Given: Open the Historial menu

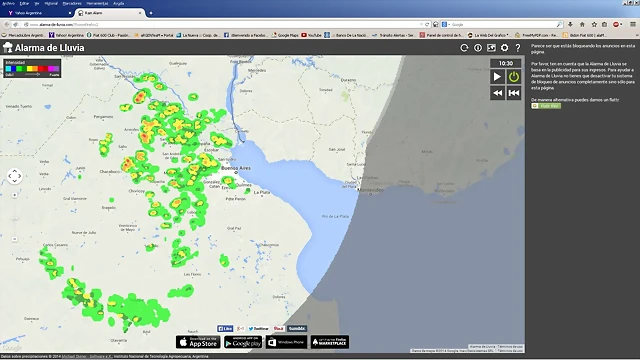Looking at the screenshot, I should [51, 3].
